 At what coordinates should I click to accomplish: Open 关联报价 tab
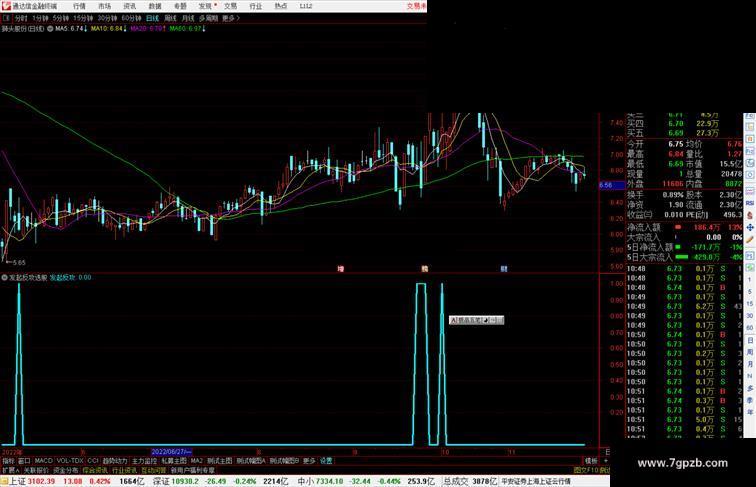tap(36, 470)
